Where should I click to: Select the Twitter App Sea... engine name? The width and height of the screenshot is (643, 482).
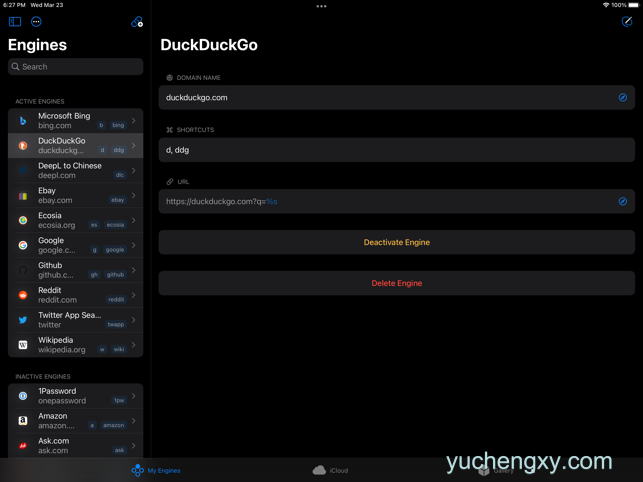point(70,315)
